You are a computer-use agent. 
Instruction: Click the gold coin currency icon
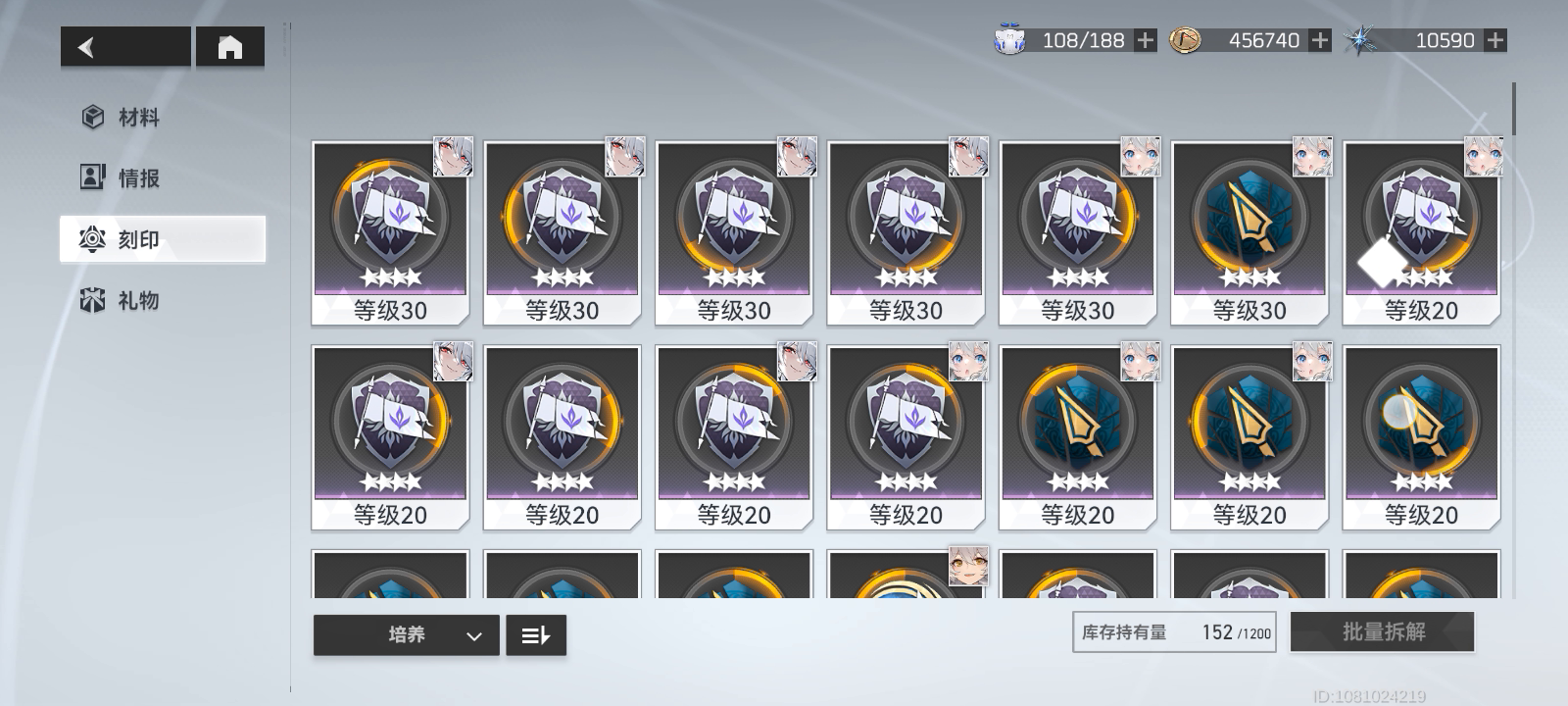1185,40
